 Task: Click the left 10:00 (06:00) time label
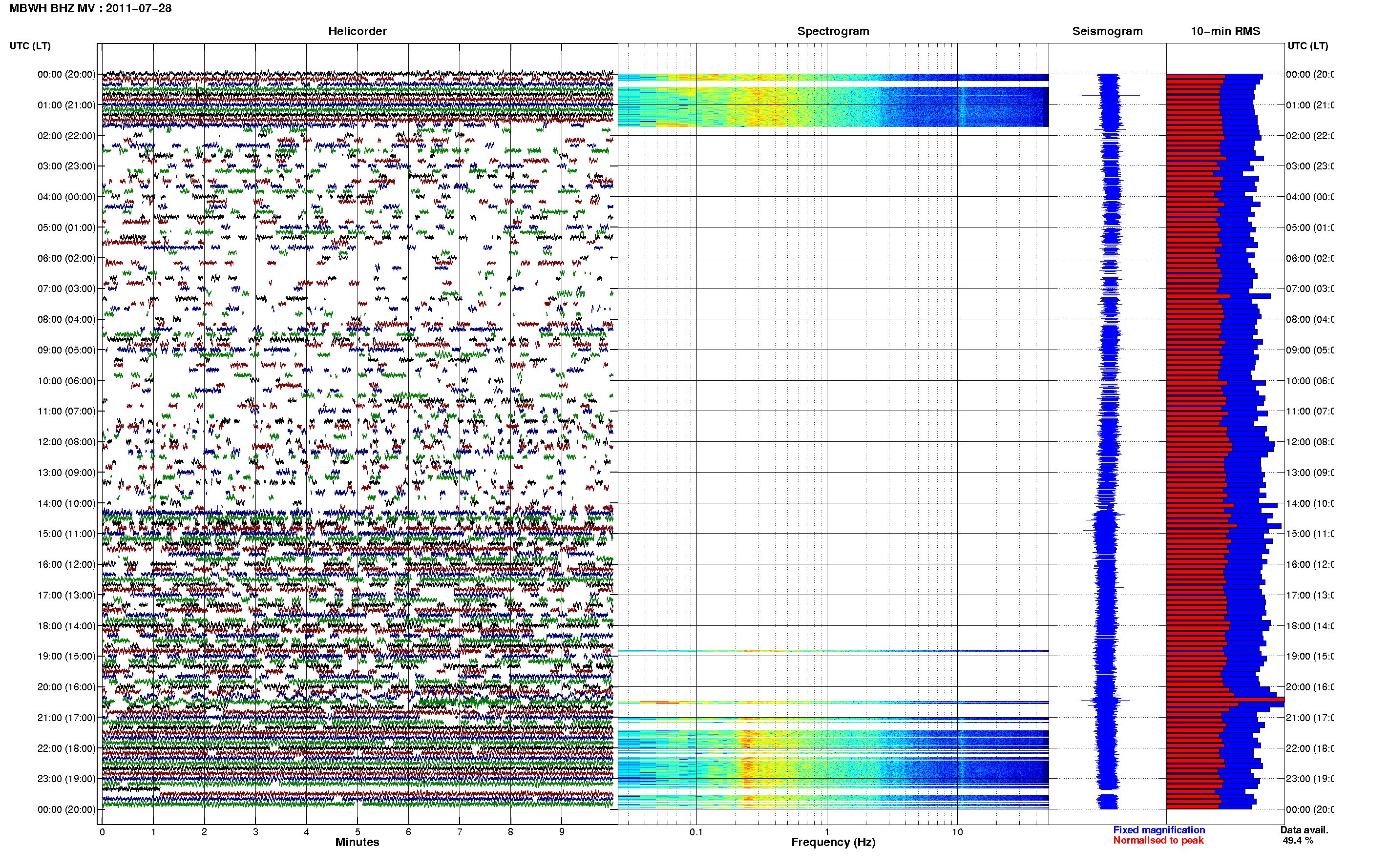click(x=66, y=381)
